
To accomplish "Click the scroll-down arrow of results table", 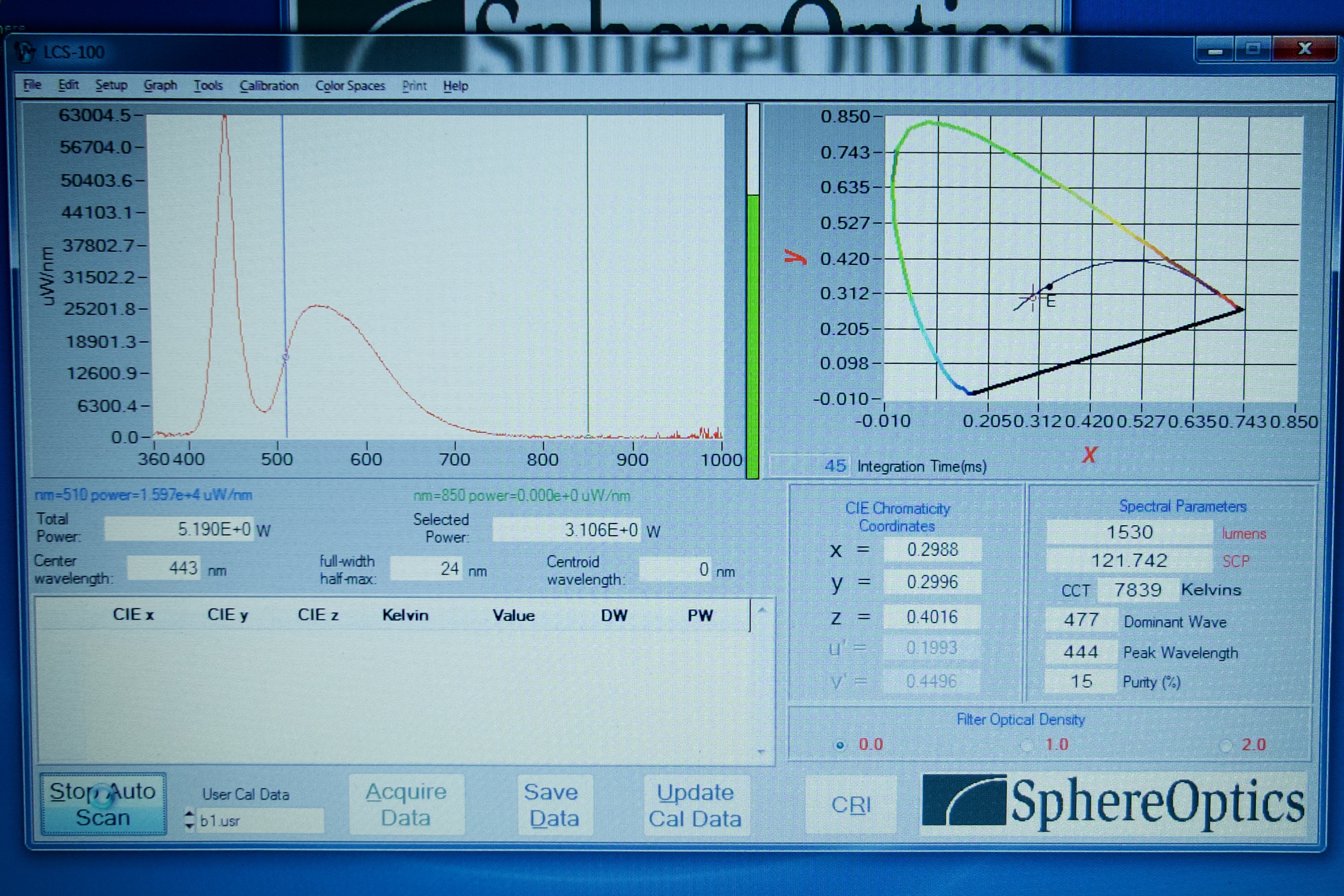I will [x=761, y=752].
